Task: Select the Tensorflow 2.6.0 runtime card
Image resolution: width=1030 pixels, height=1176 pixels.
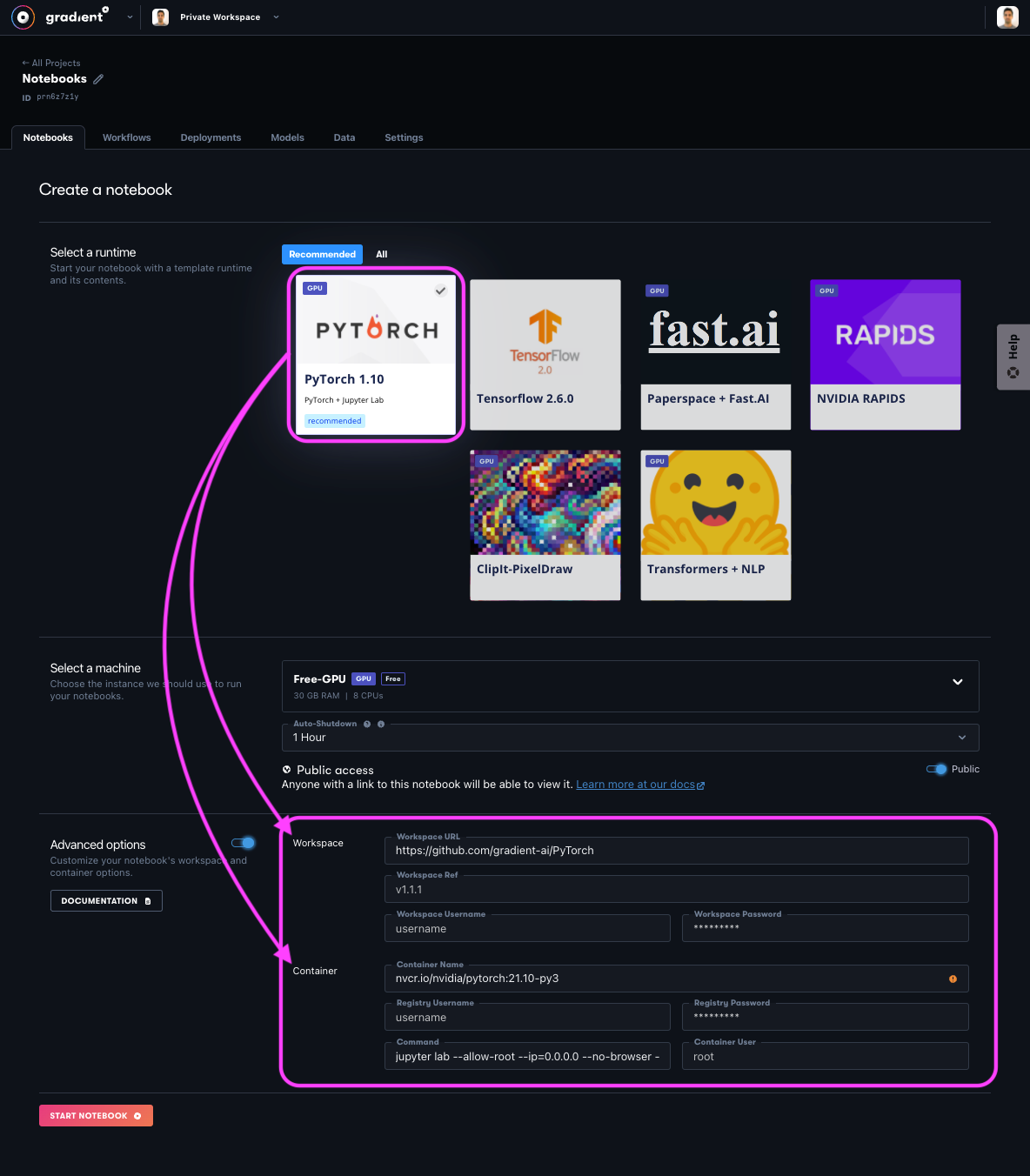Action: (x=545, y=355)
